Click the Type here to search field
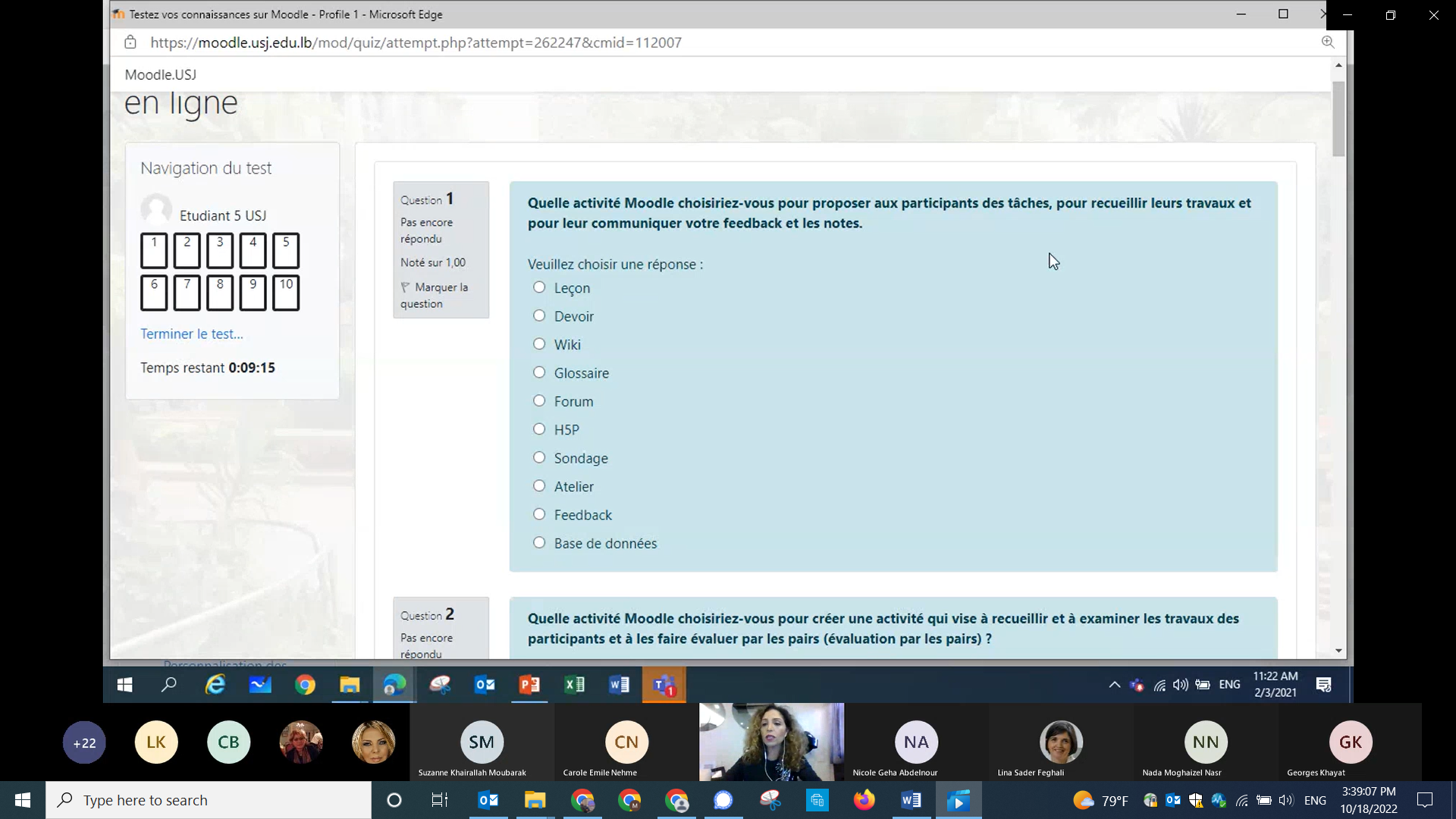Viewport: 1456px width, 819px height. tap(209, 800)
